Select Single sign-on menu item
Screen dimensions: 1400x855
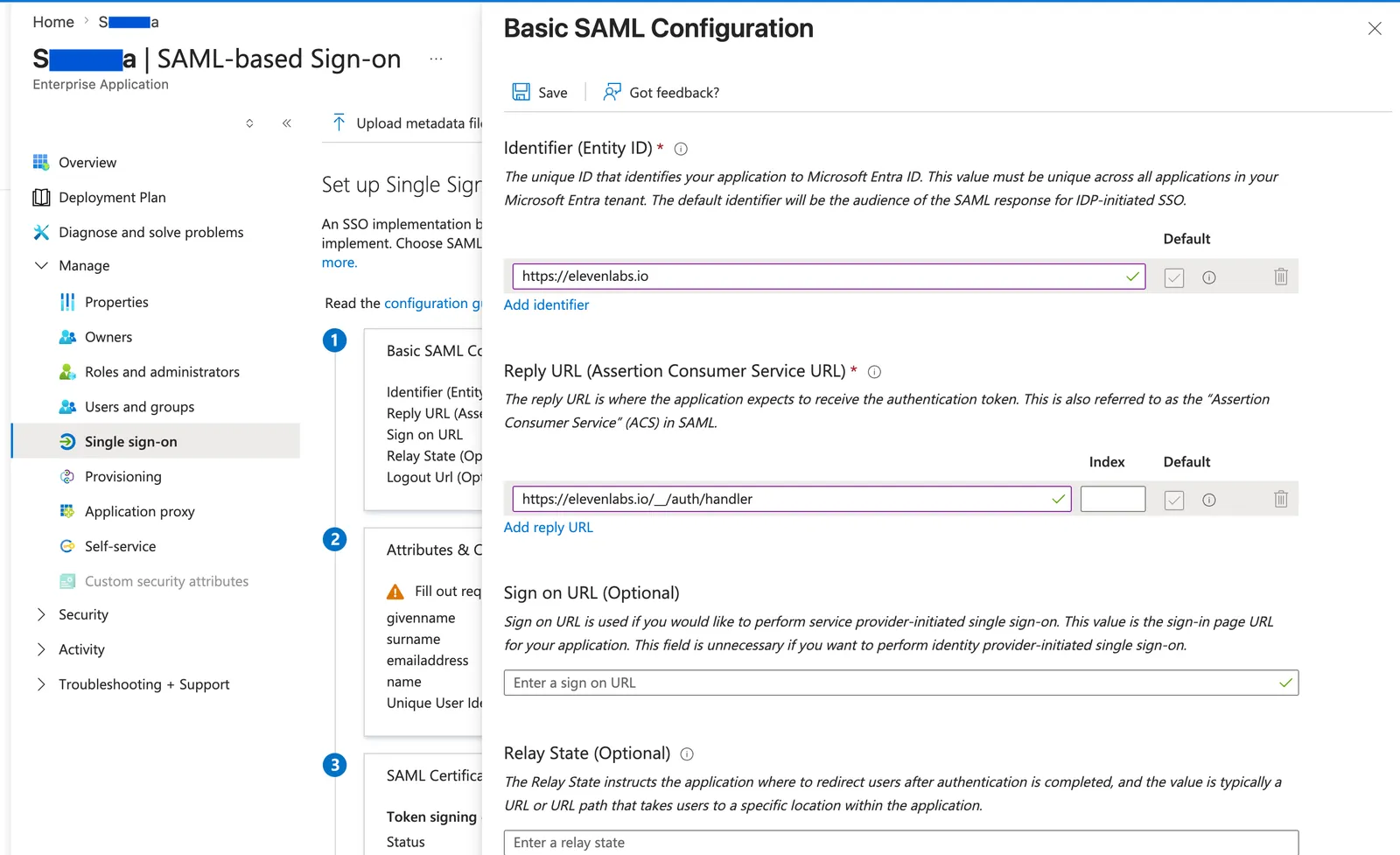click(156, 441)
